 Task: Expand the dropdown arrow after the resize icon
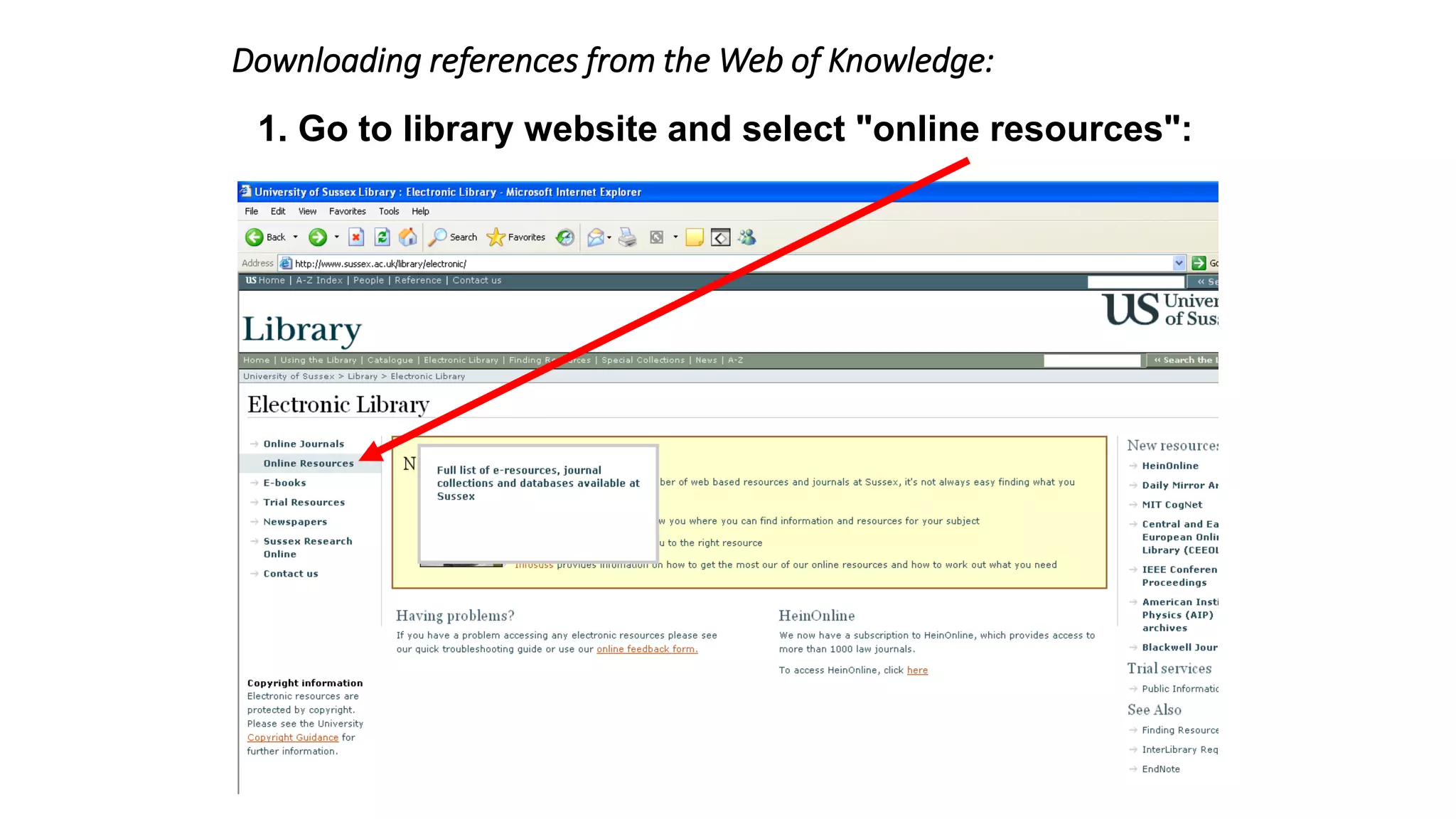[x=675, y=237]
